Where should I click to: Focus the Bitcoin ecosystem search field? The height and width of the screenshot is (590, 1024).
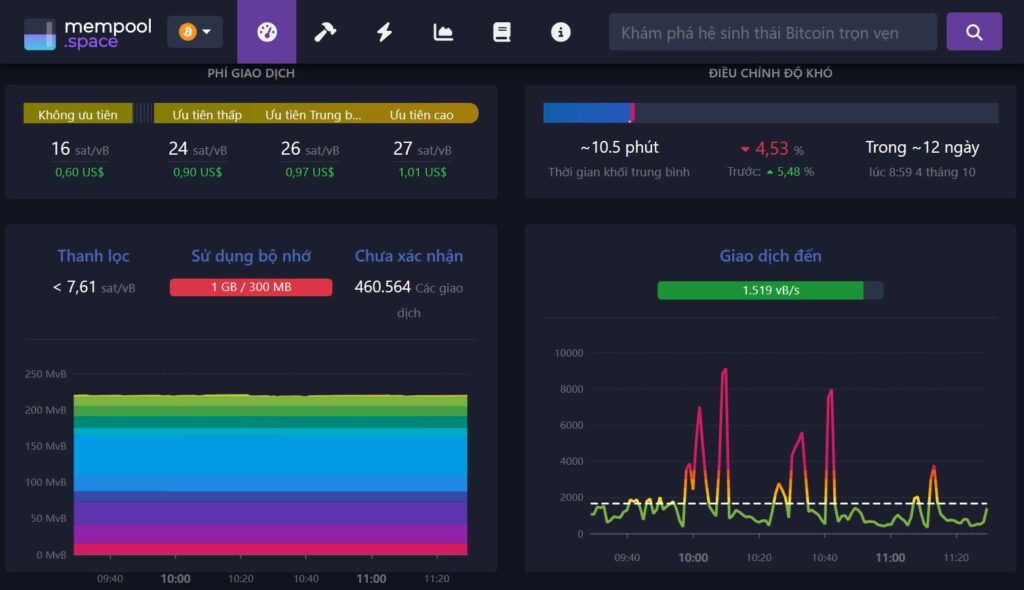(x=773, y=32)
